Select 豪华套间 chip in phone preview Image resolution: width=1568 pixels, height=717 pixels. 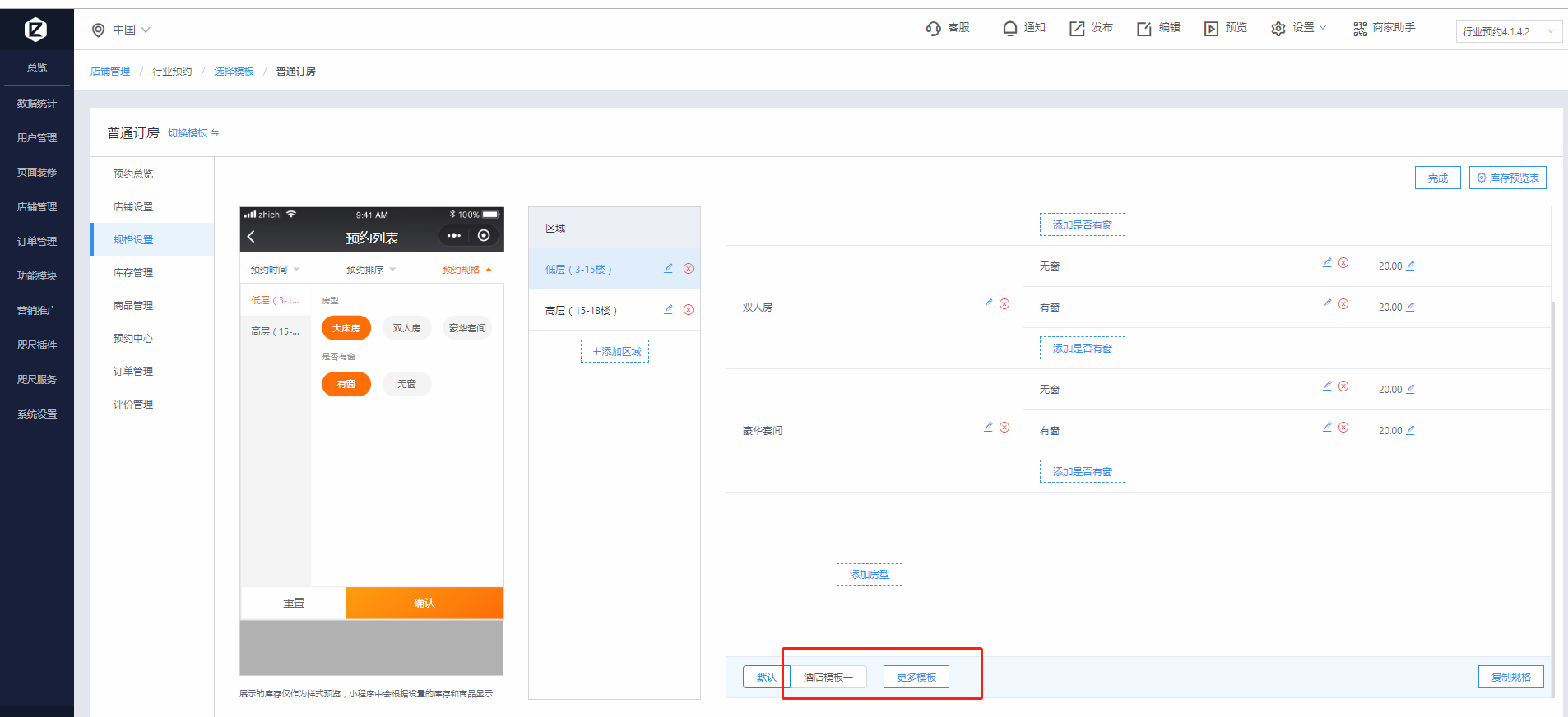(x=467, y=328)
